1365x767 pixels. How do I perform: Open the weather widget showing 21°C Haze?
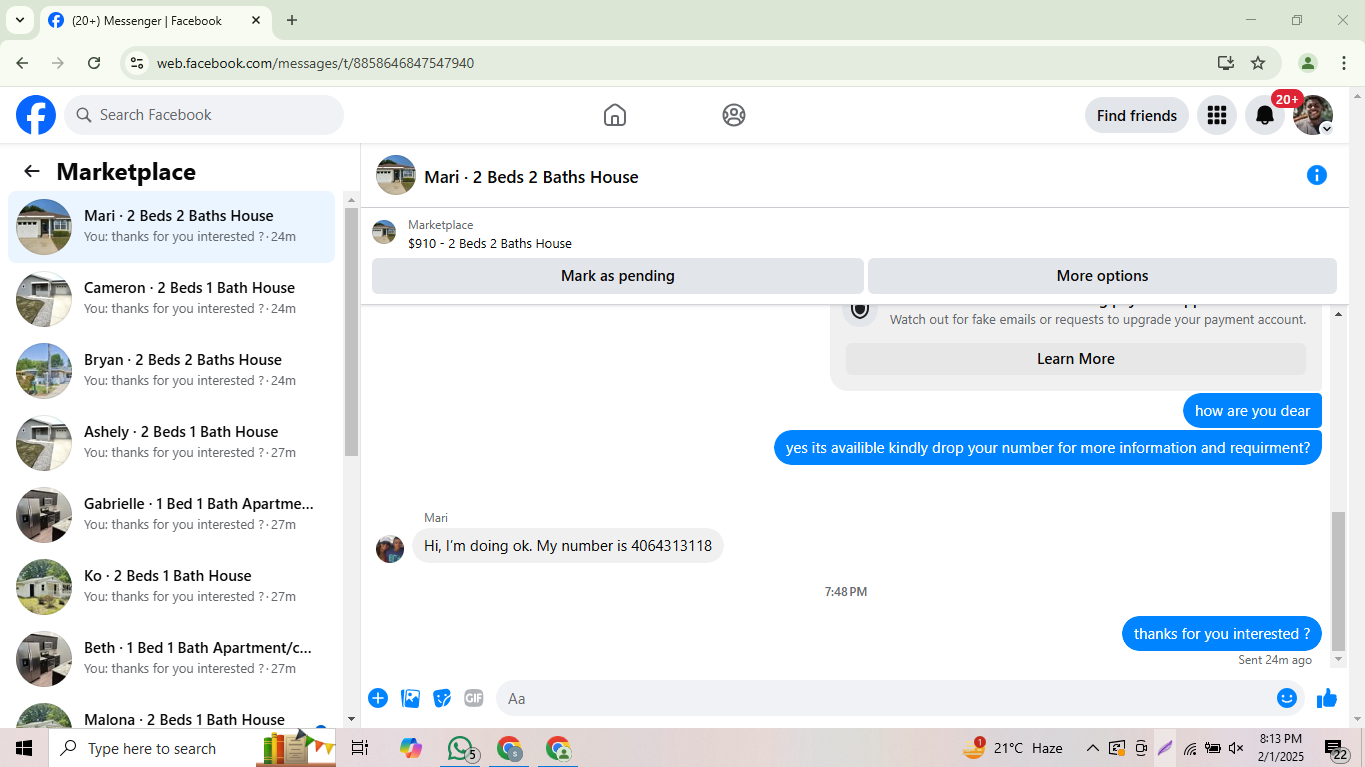(x=1013, y=748)
